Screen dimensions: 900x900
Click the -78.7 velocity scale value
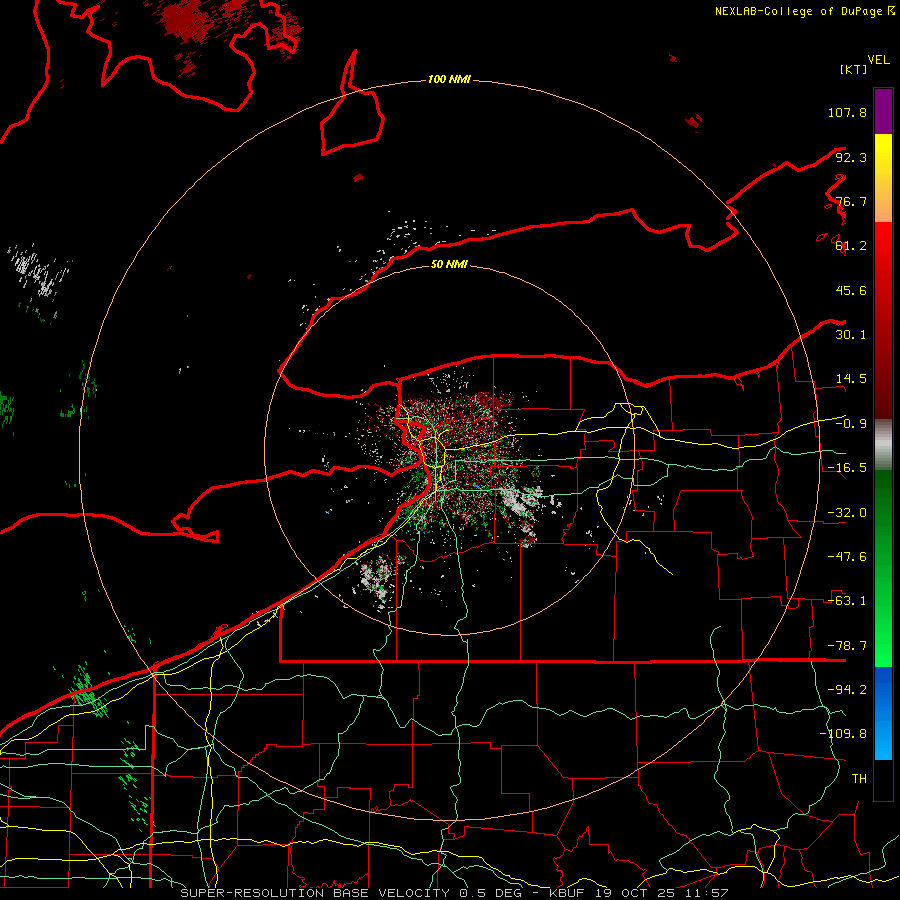point(847,646)
